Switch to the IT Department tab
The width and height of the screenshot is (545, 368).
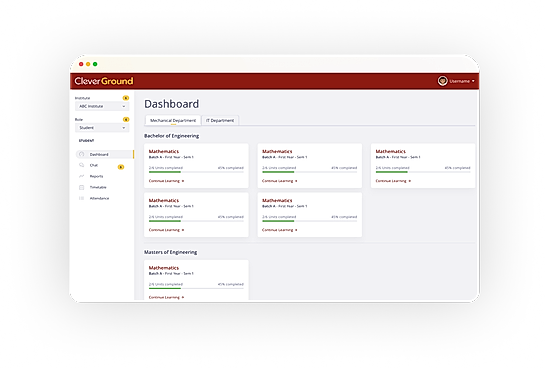220,120
